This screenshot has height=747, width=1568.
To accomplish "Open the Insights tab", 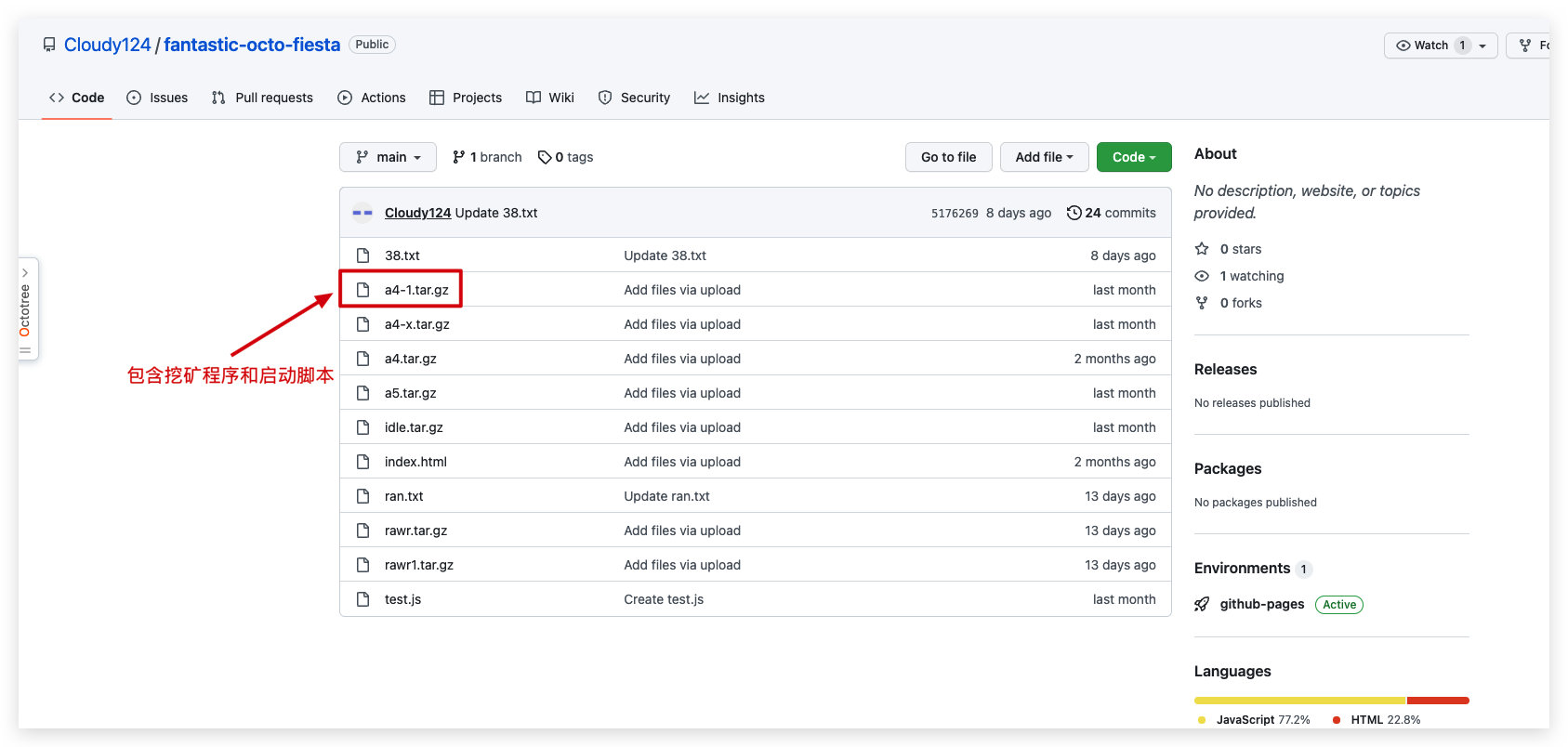I will coord(730,98).
